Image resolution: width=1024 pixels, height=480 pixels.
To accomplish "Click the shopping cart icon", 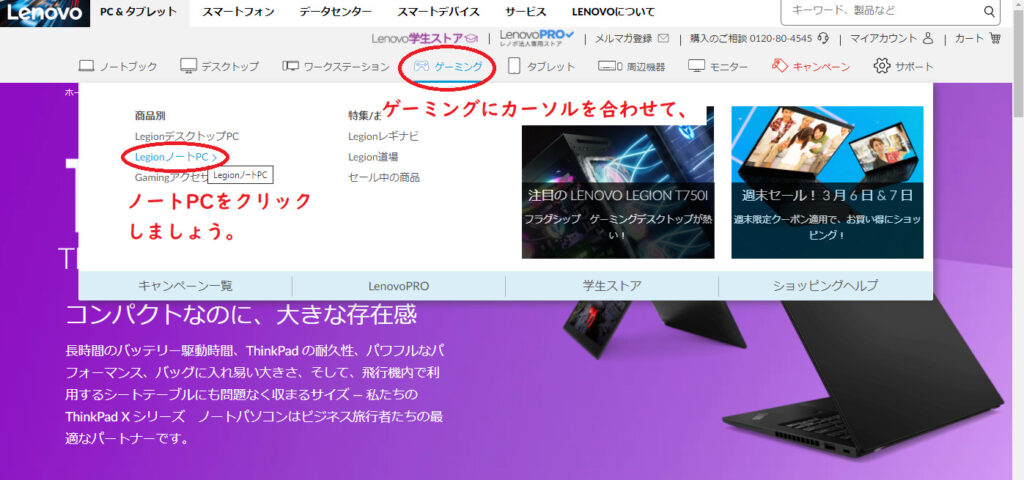I will pos(995,38).
